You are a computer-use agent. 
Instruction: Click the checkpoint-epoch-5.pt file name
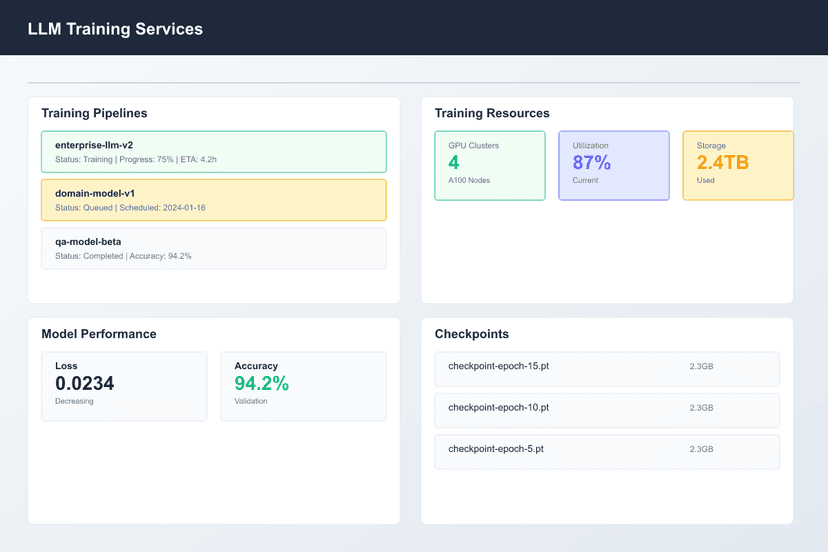point(496,449)
